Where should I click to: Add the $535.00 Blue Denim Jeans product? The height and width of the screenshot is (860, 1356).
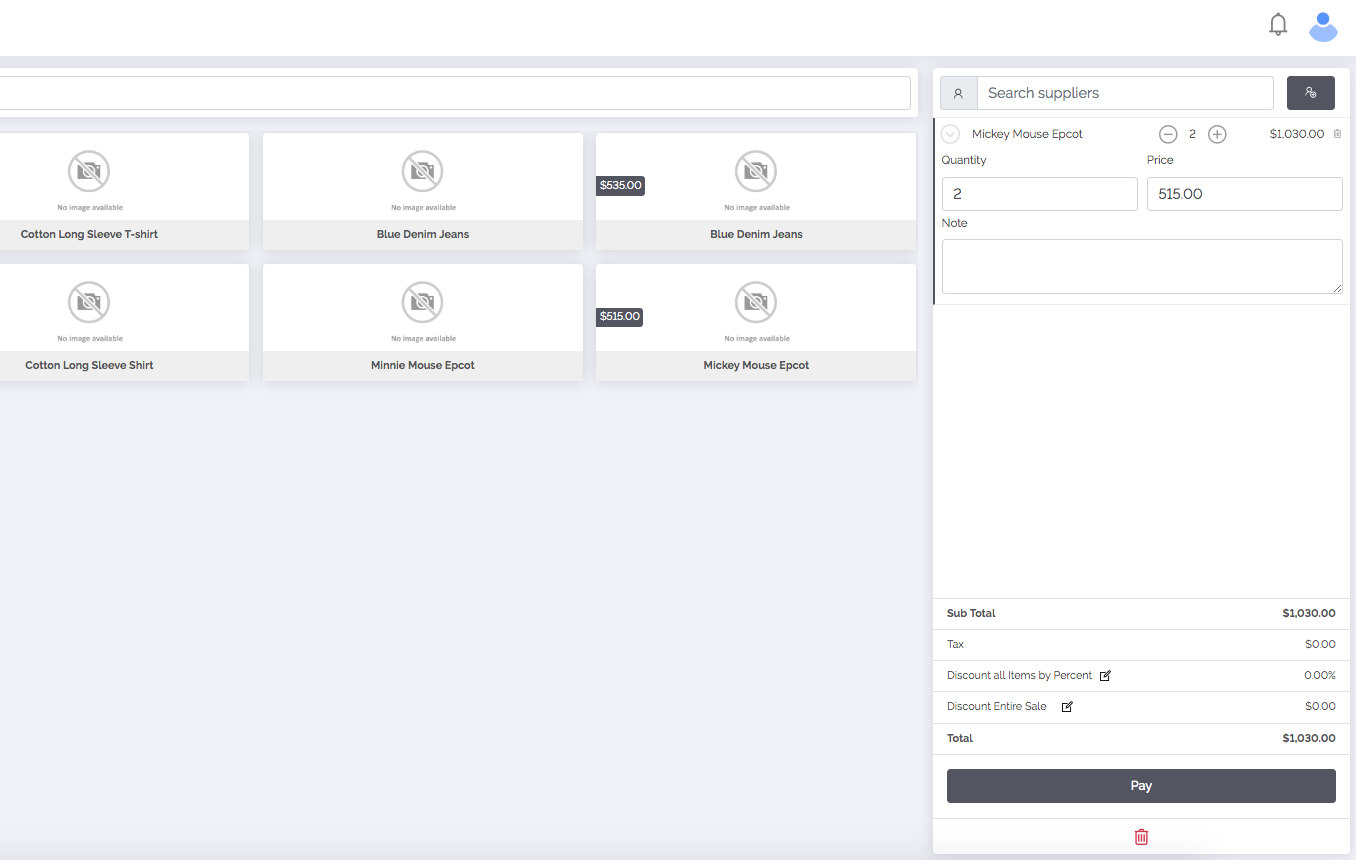(x=756, y=191)
